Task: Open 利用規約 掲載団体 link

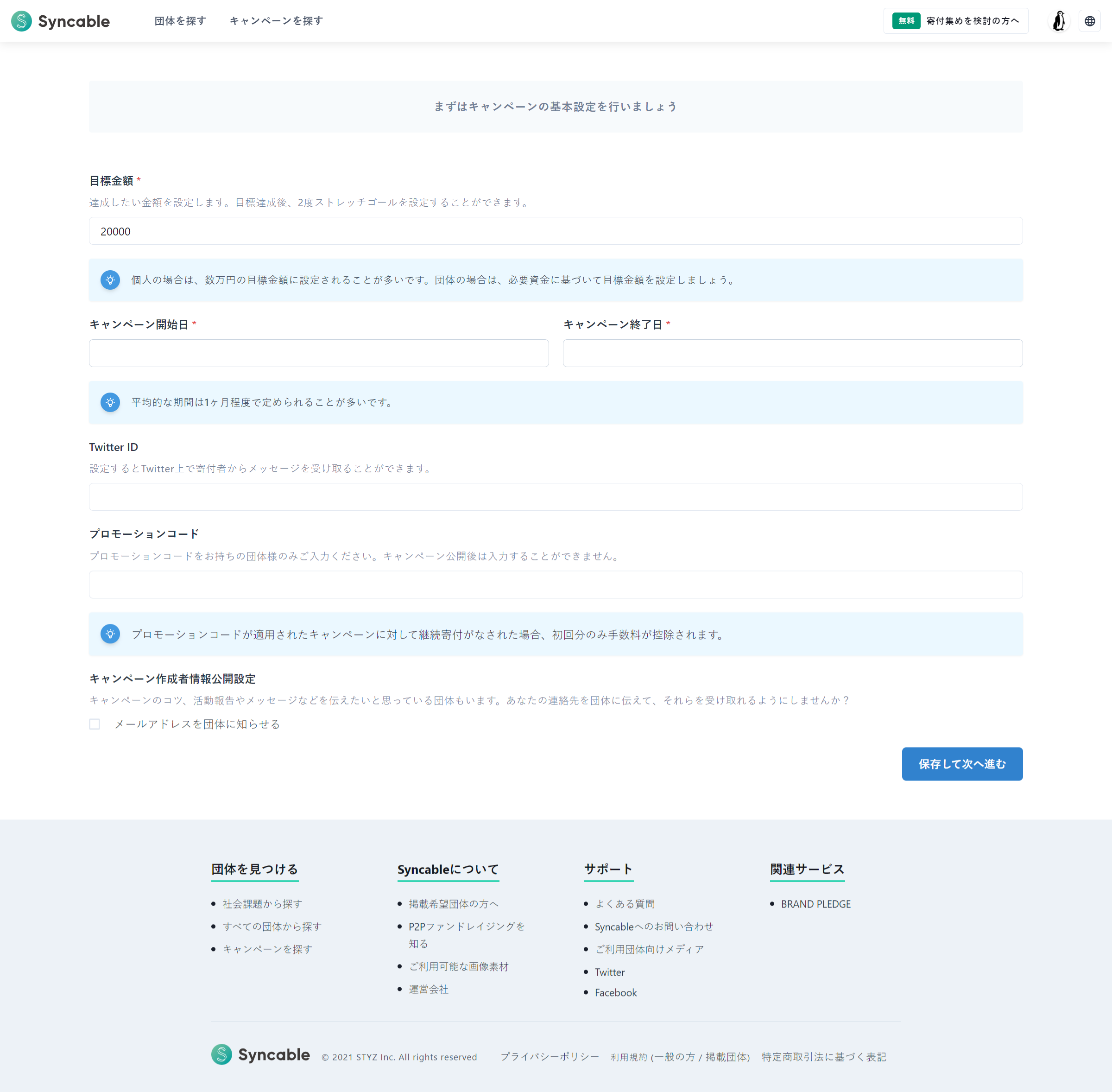Action: [x=726, y=1056]
